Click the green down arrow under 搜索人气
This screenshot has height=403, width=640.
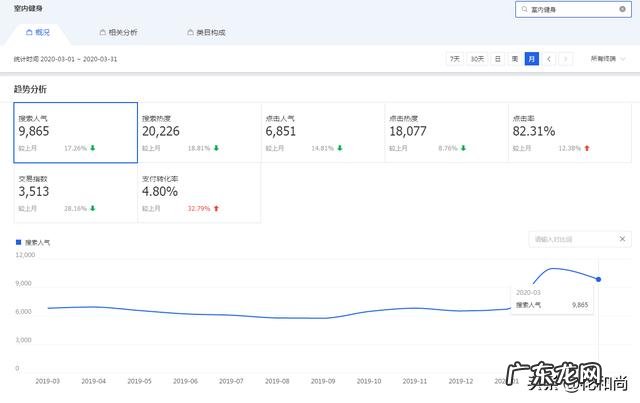[93, 148]
